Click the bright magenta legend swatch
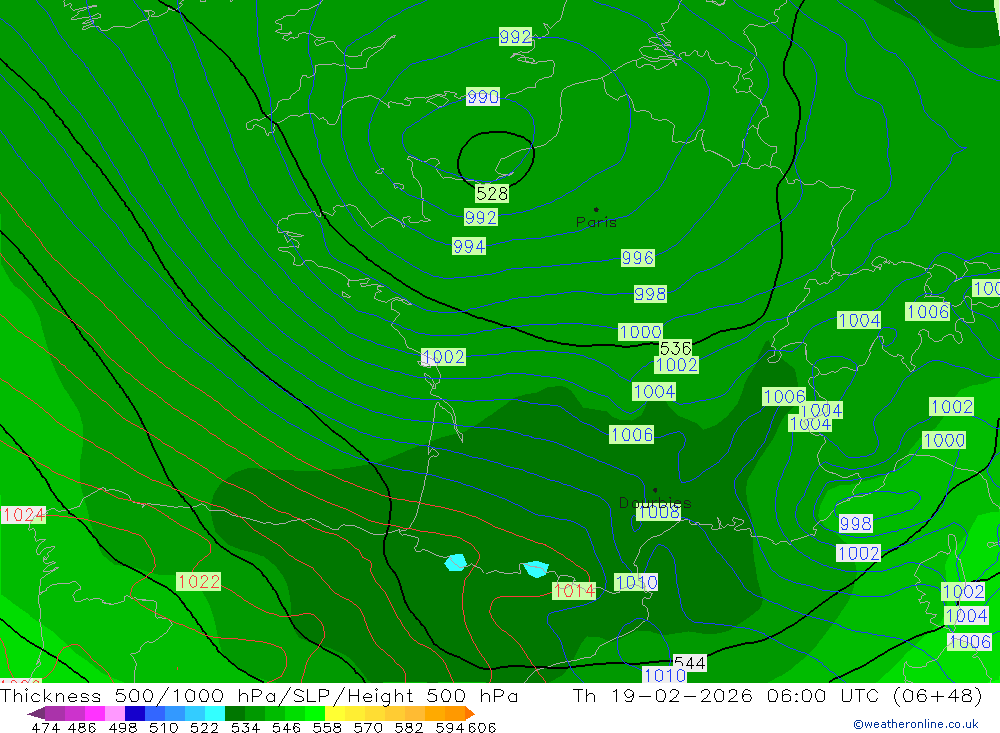Image resolution: width=1000 pixels, height=733 pixels. point(95,713)
